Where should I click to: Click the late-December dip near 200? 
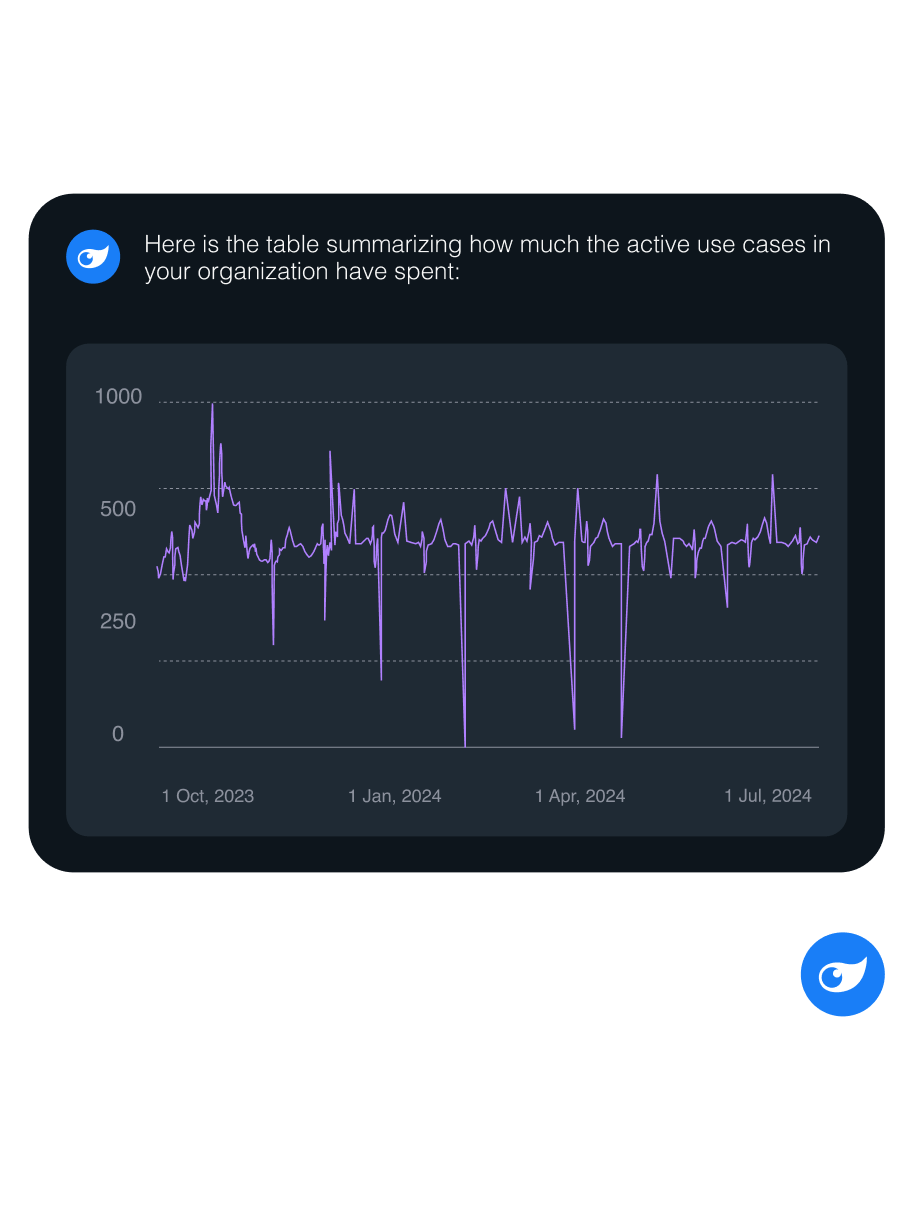coord(381,679)
